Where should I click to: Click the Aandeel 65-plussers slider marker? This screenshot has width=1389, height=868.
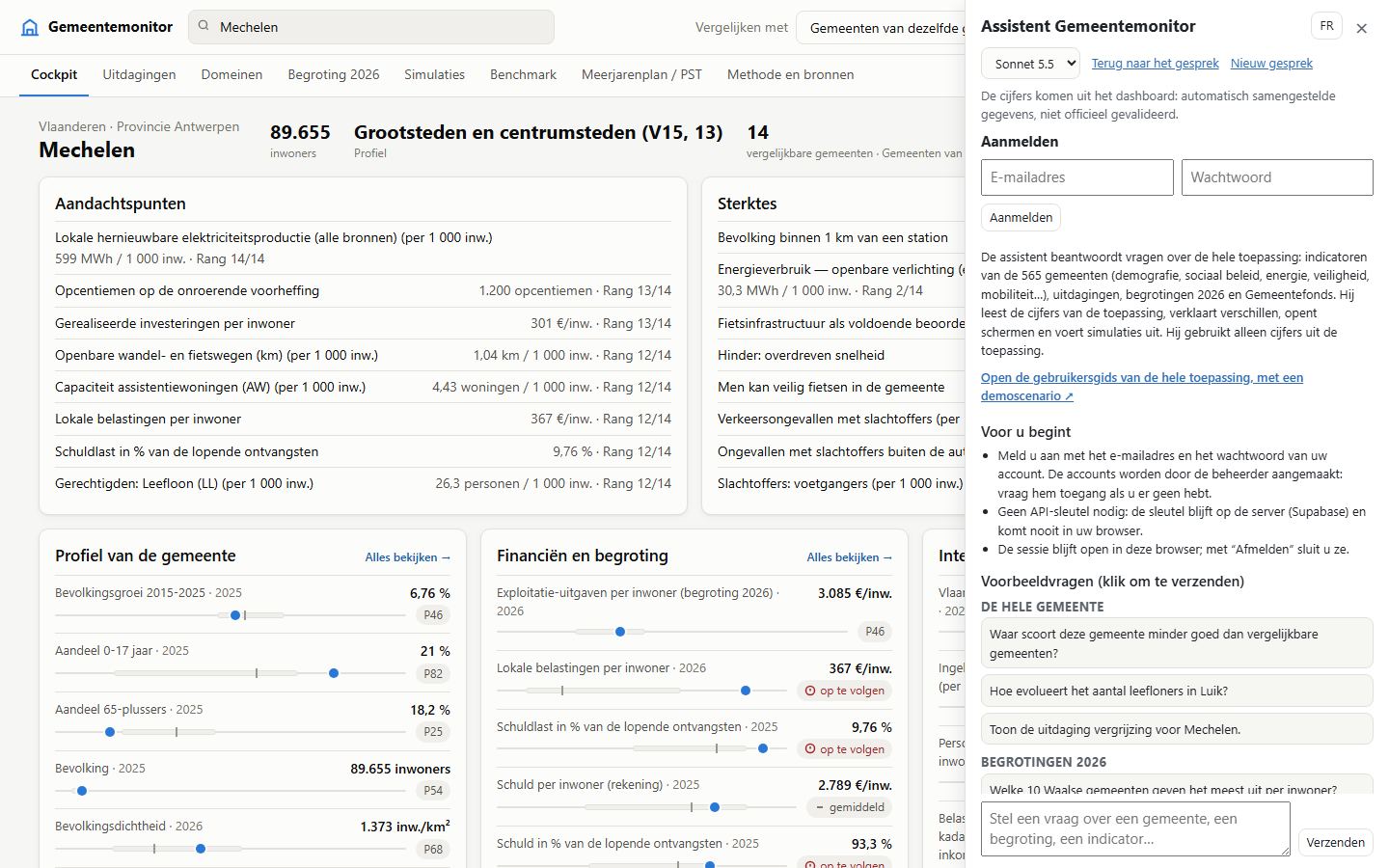pyautogui.click(x=110, y=732)
